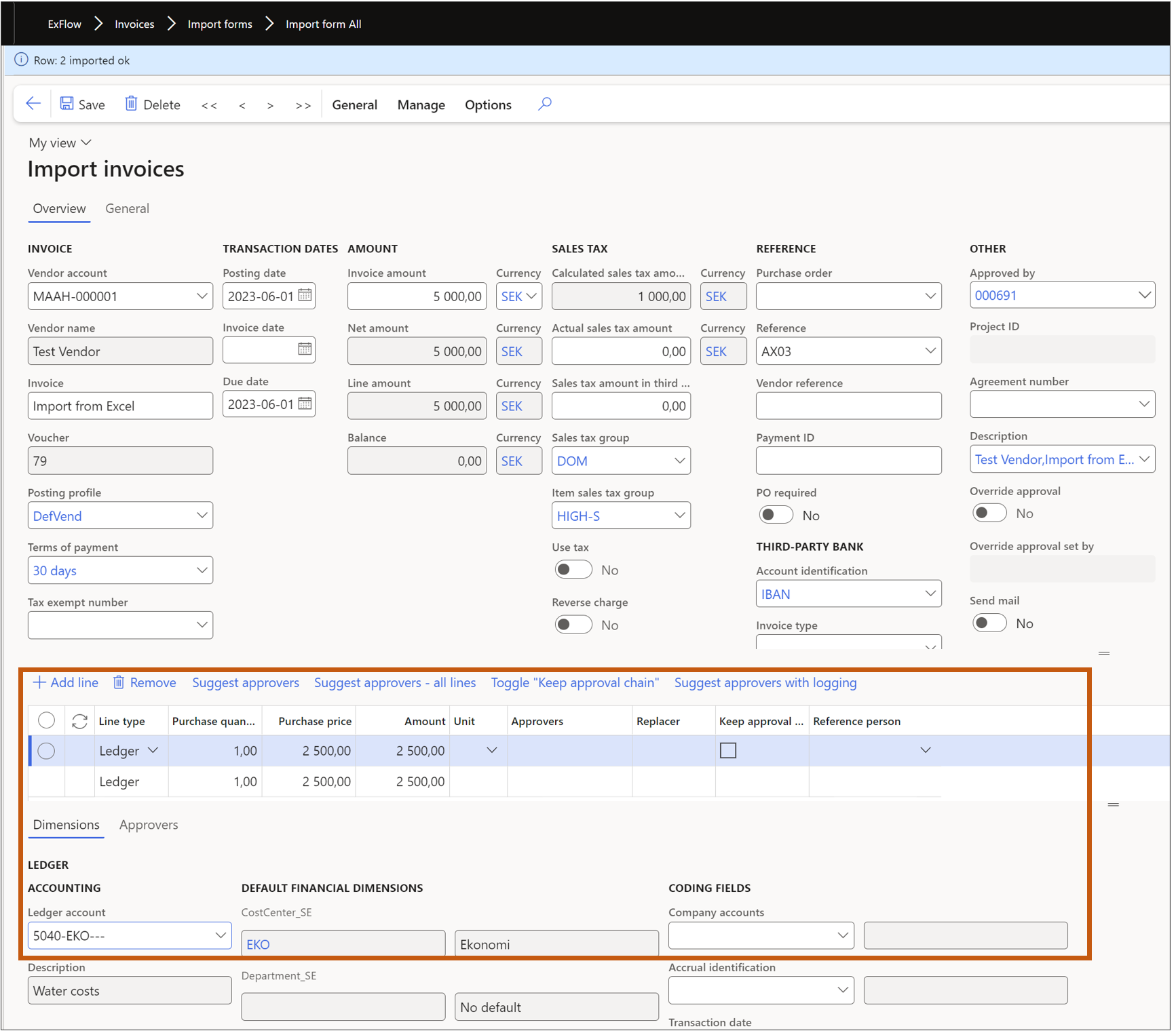Screen dimensions: 1176x1033
Task: Click the plus icon for Add line
Action: [39, 683]
